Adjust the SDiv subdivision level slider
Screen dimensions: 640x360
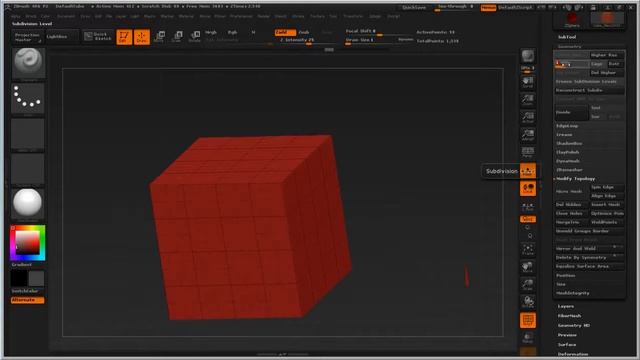(572, 64)
